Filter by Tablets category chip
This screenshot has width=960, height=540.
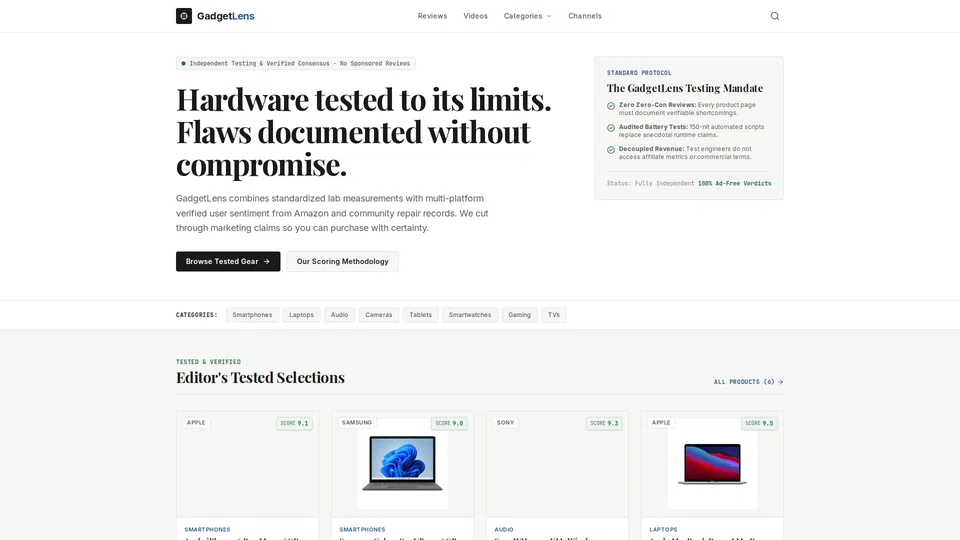[x=421, y=315]
